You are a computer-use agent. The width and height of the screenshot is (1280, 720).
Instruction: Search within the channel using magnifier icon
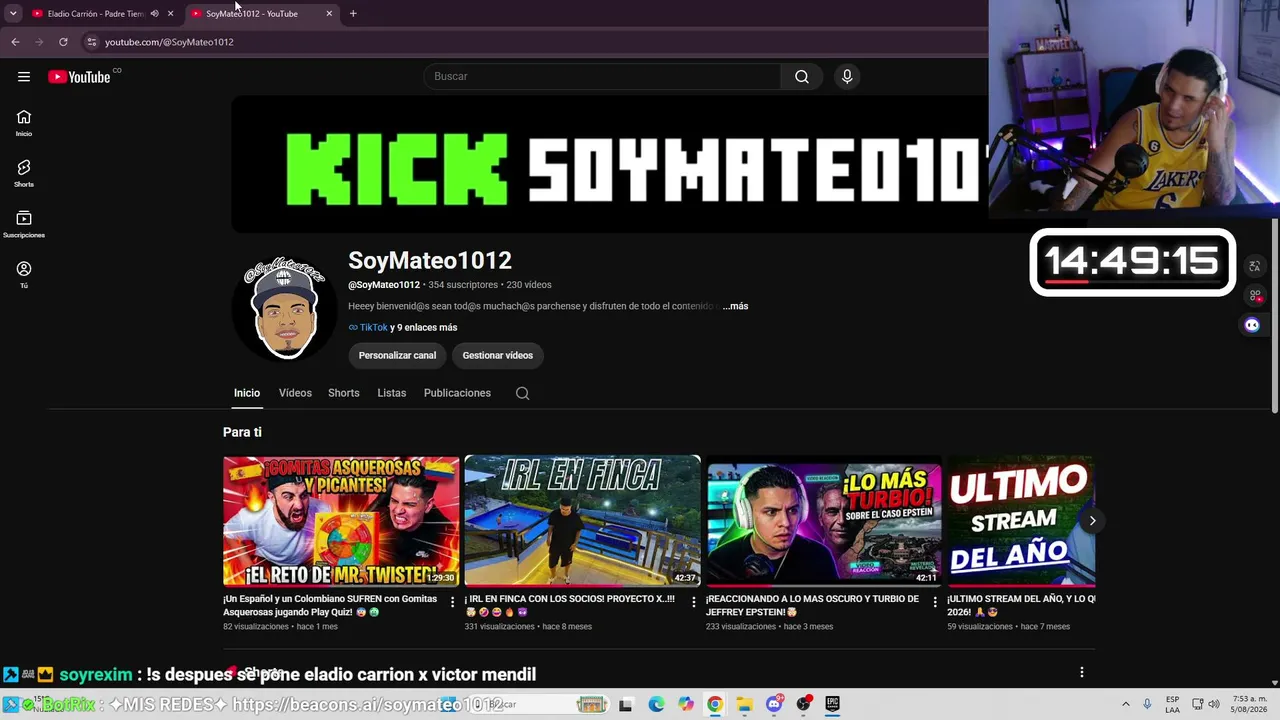(x=522, y=393)
